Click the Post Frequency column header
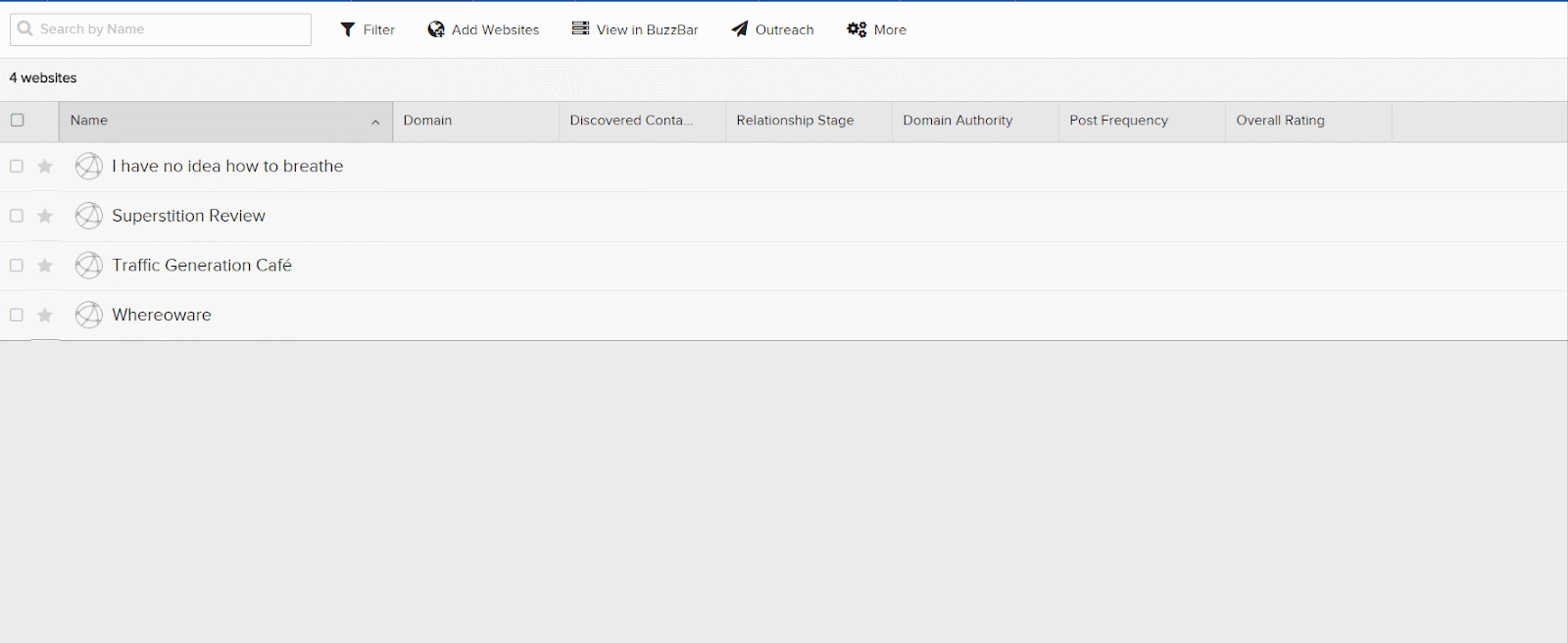This screenshot has height=643, width=1568. [x=1118, y=121]
